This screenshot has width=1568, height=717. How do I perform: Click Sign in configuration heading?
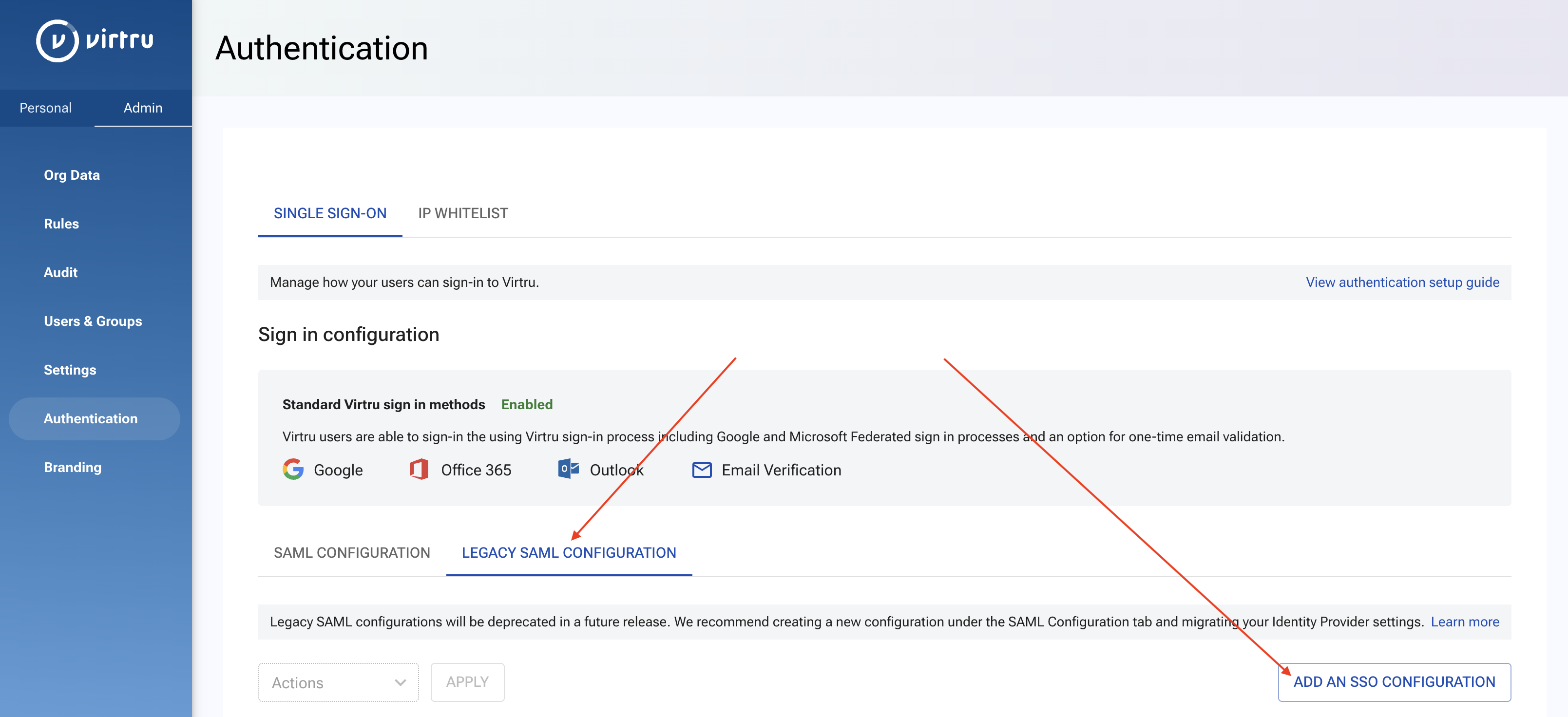pos(348,335)
